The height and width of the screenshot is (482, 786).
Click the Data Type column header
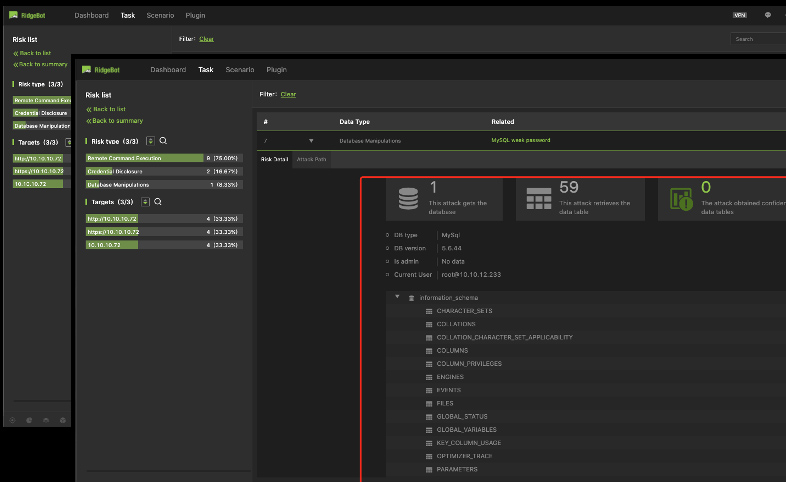(x=354, y=122)
